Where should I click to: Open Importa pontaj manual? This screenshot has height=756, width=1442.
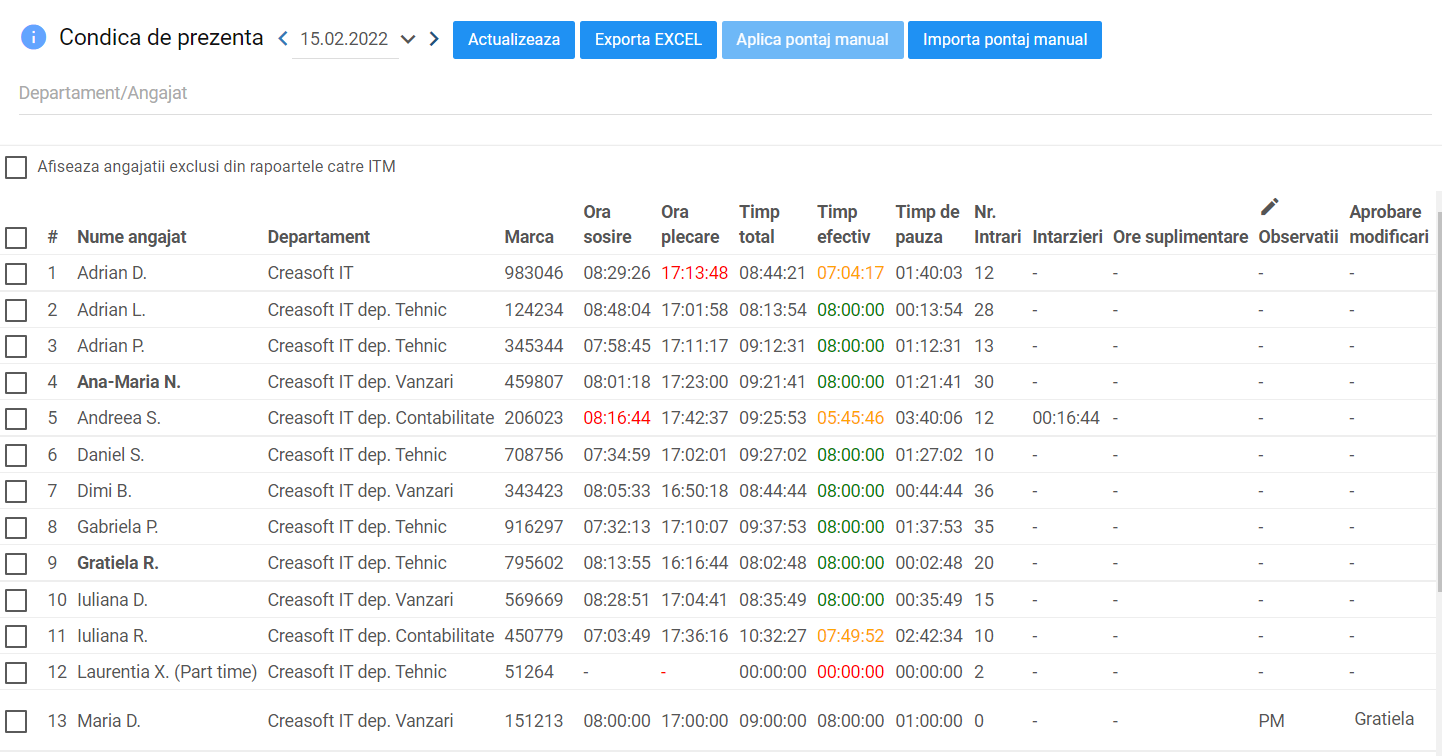[x=1004, y=40]
